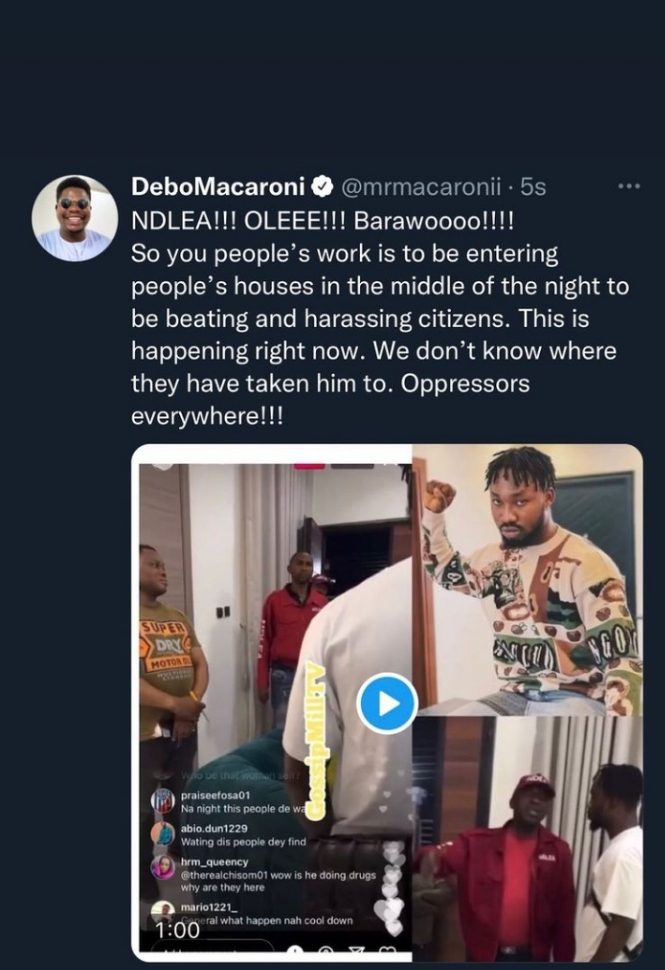Tap mario1221_'s comment avatar
This screenshot has width=665, height=970.
[x=164, y=911]
